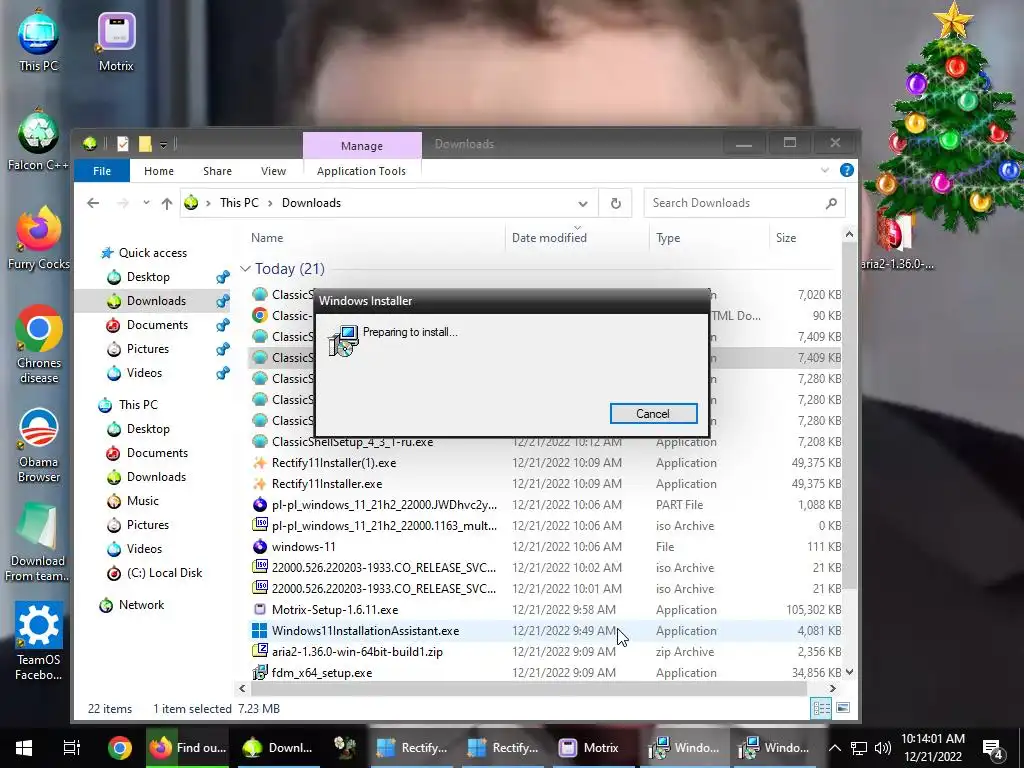Open the Falcon C++ recycle bin icon
Viewport: 1024px width, 768px height.
pyautogui.click(x=38, y=140)
